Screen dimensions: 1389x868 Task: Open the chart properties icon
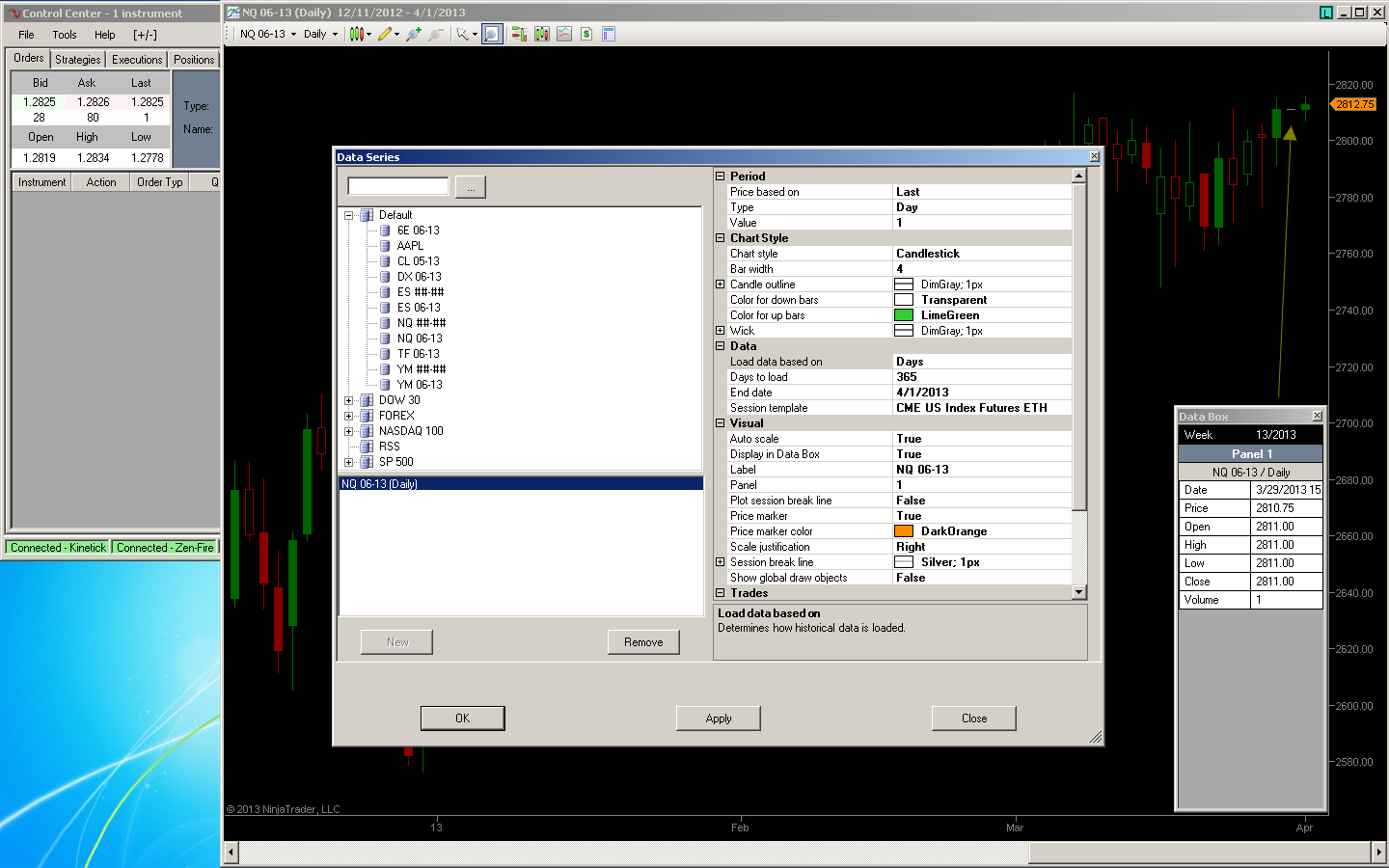[x=609, y=34]
